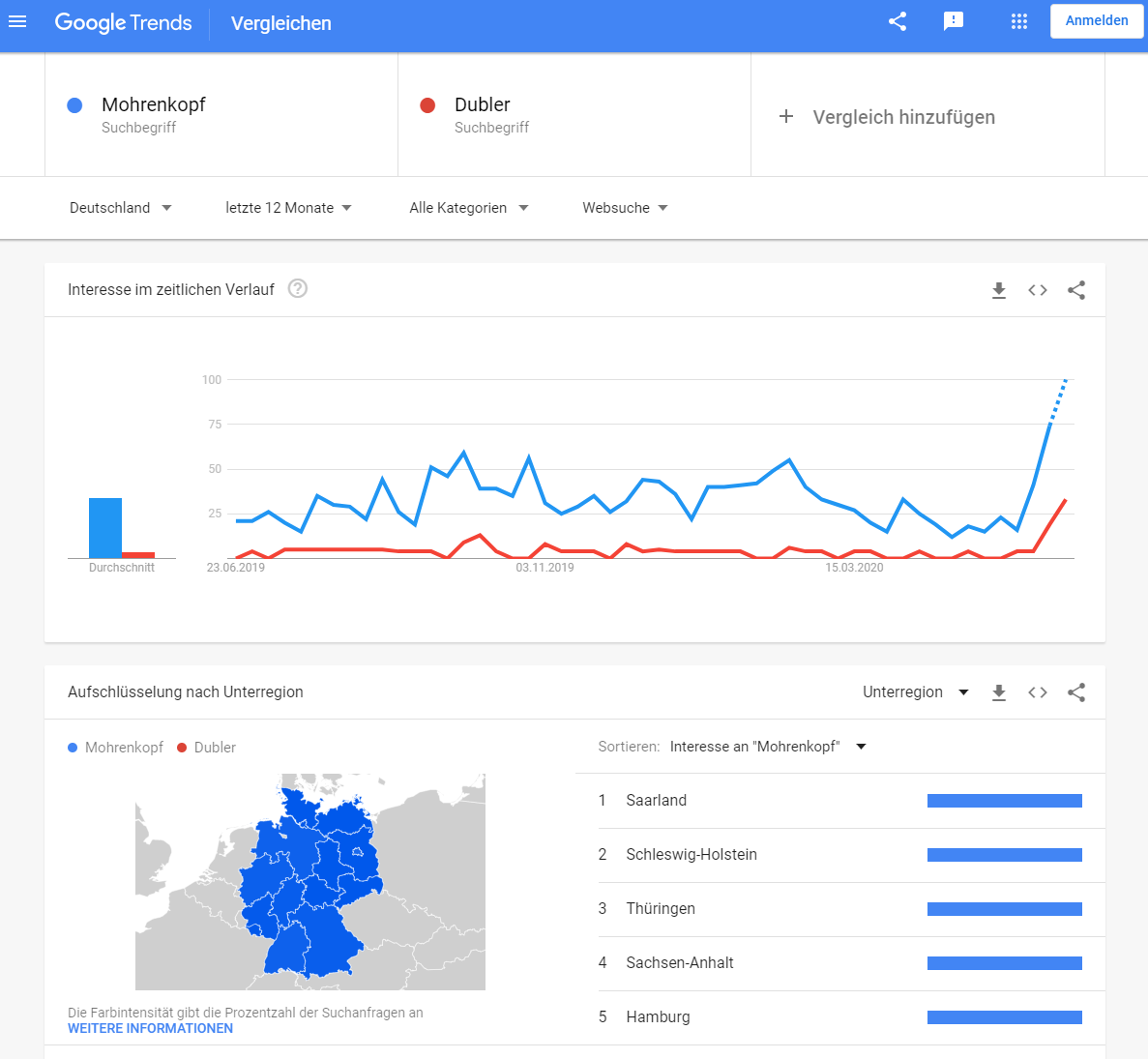Change the Websuche search type

(625, 208)
